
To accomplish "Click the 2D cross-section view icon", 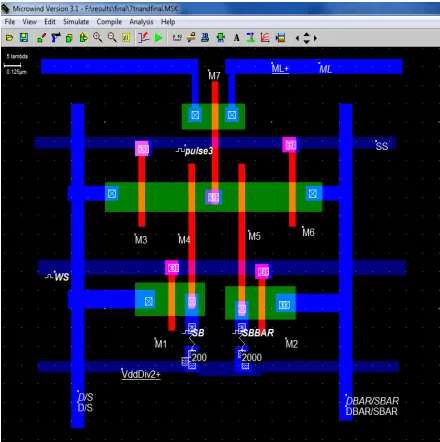I will [x=191, y=38].
